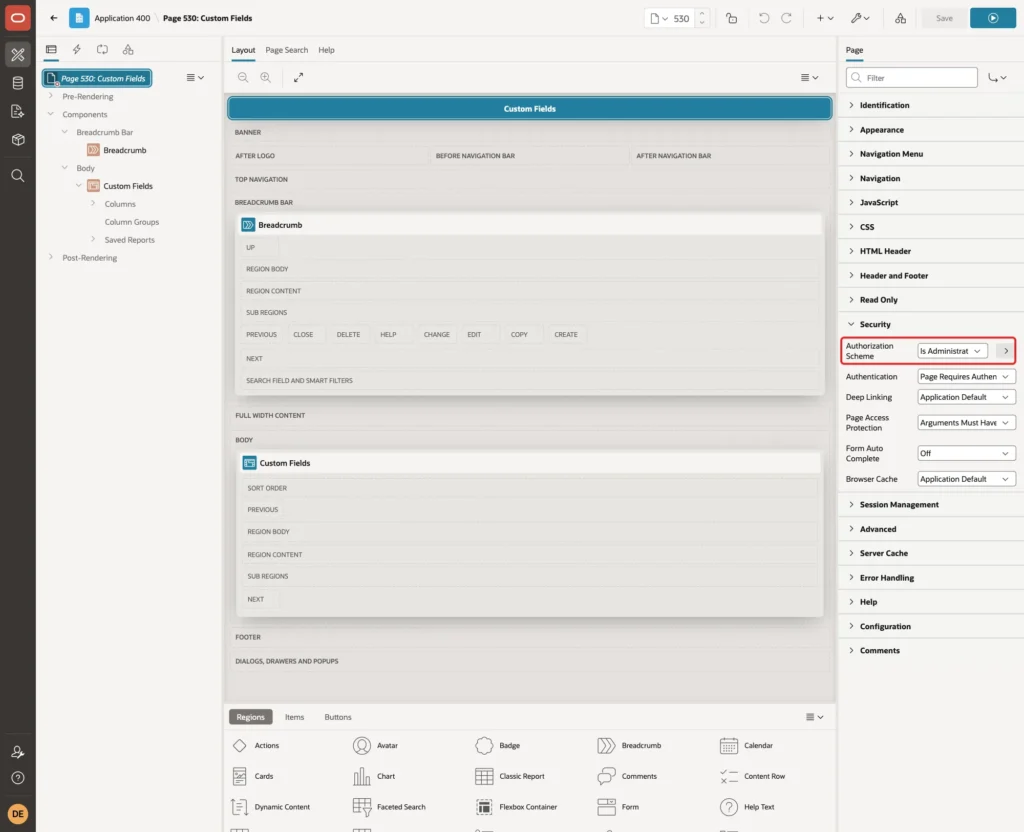Run the page with the play button
Screen dimensions: 1024x832
click(x=993, y=18)
